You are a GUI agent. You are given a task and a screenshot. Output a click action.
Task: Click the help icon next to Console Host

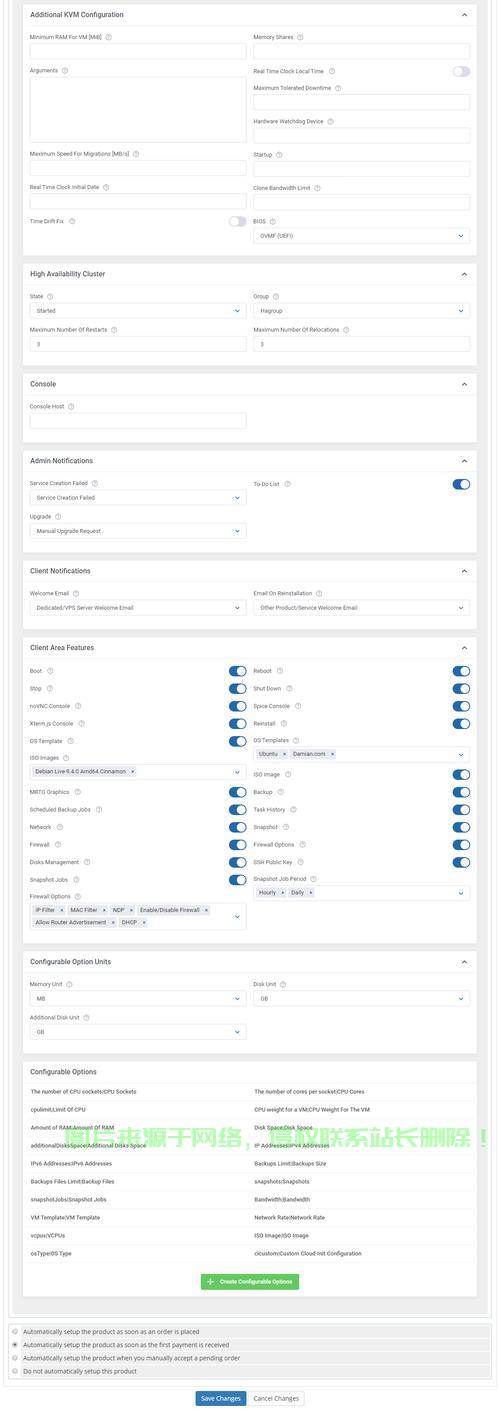(x=71, y=407)
